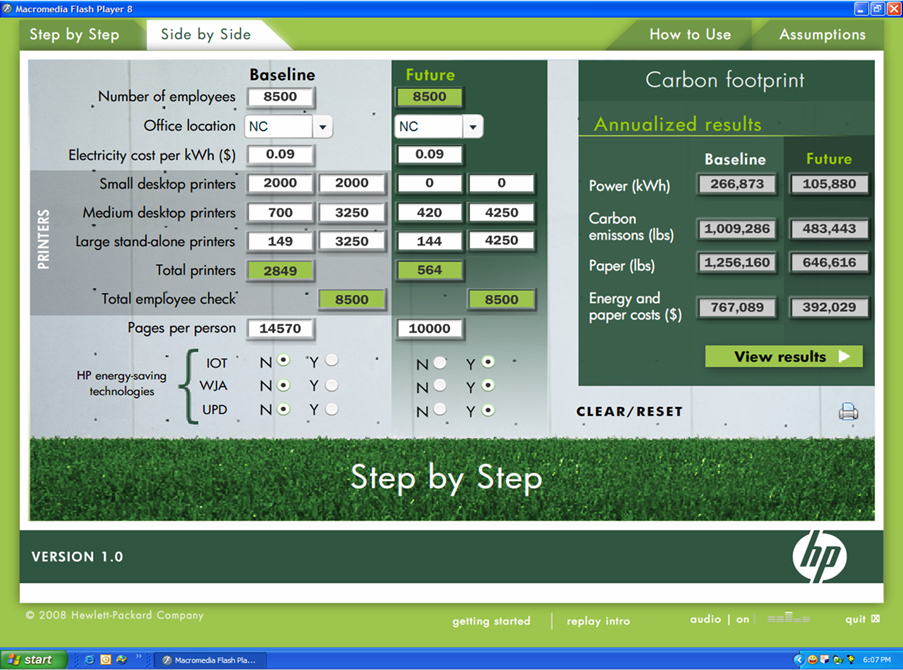The height and width of the screenshot is (670, 903).
Task: Open the How to Use tab
Action: tap(690, 35)
